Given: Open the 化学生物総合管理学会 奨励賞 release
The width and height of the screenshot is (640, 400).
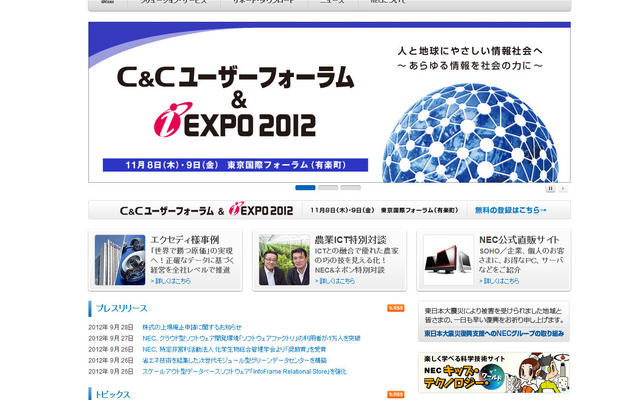Looking at the screenshot, I should [x=234, y=349].
